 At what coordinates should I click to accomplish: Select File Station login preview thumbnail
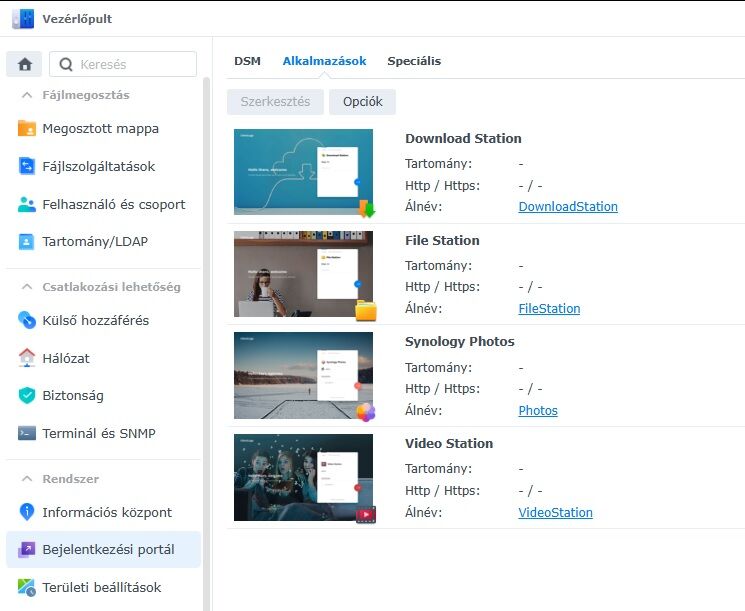coord(303,274)
